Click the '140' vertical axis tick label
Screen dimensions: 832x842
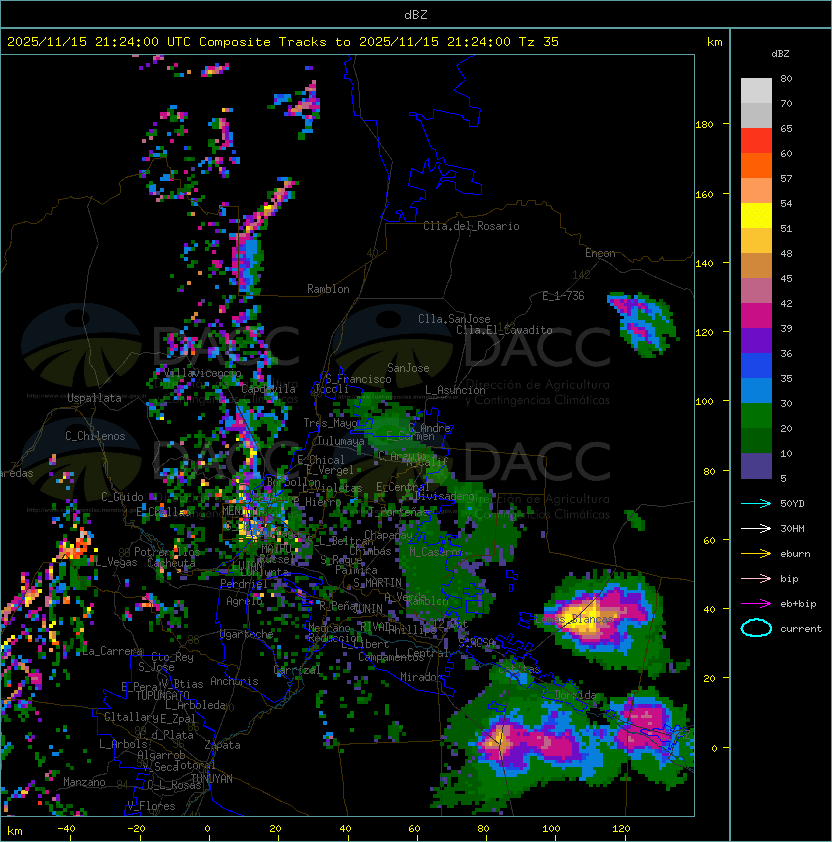coord(704,263)
